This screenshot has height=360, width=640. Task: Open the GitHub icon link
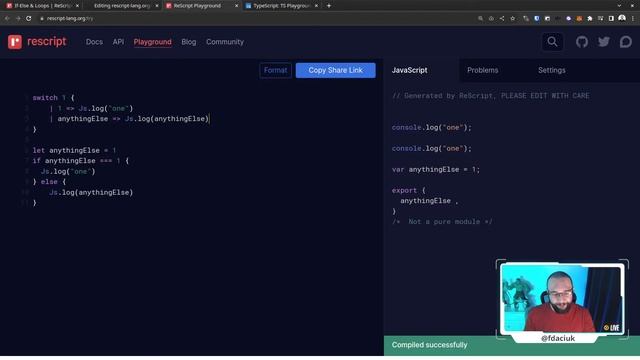(582, 42)
